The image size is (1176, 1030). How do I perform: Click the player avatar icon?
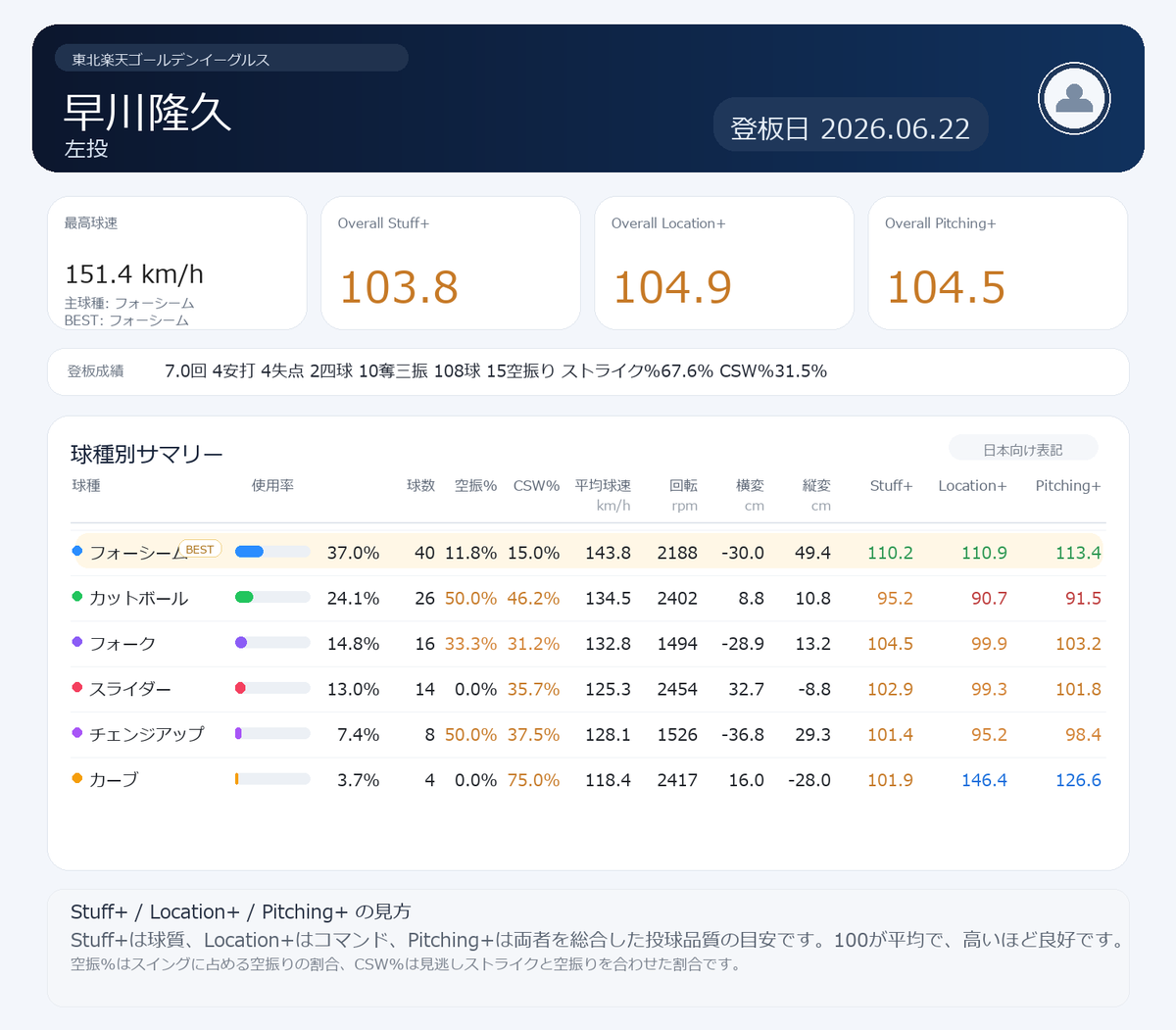coord(1074,98)
